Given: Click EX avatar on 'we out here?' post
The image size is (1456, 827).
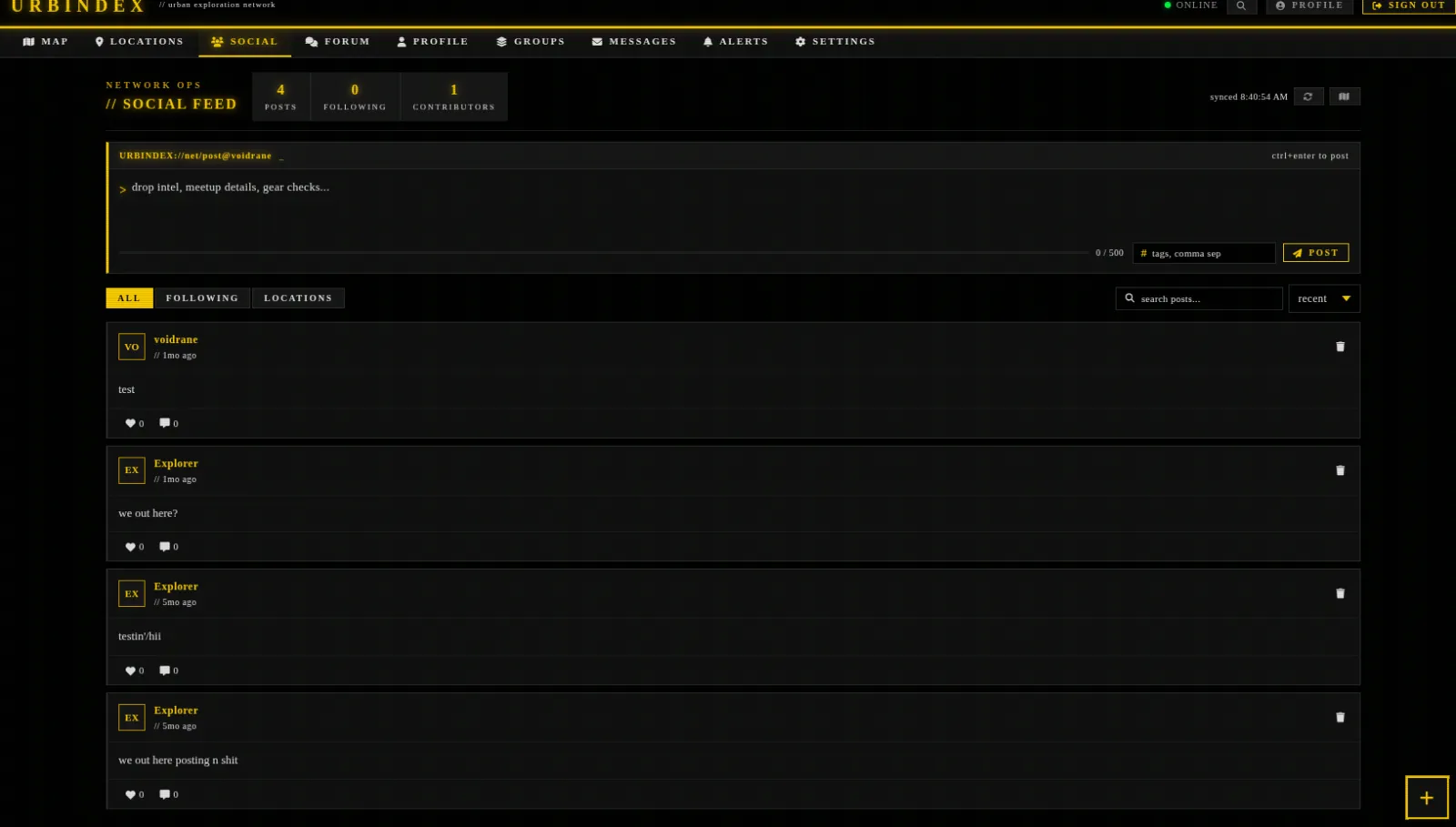Looking at the screenshot, I should [132, 470].
